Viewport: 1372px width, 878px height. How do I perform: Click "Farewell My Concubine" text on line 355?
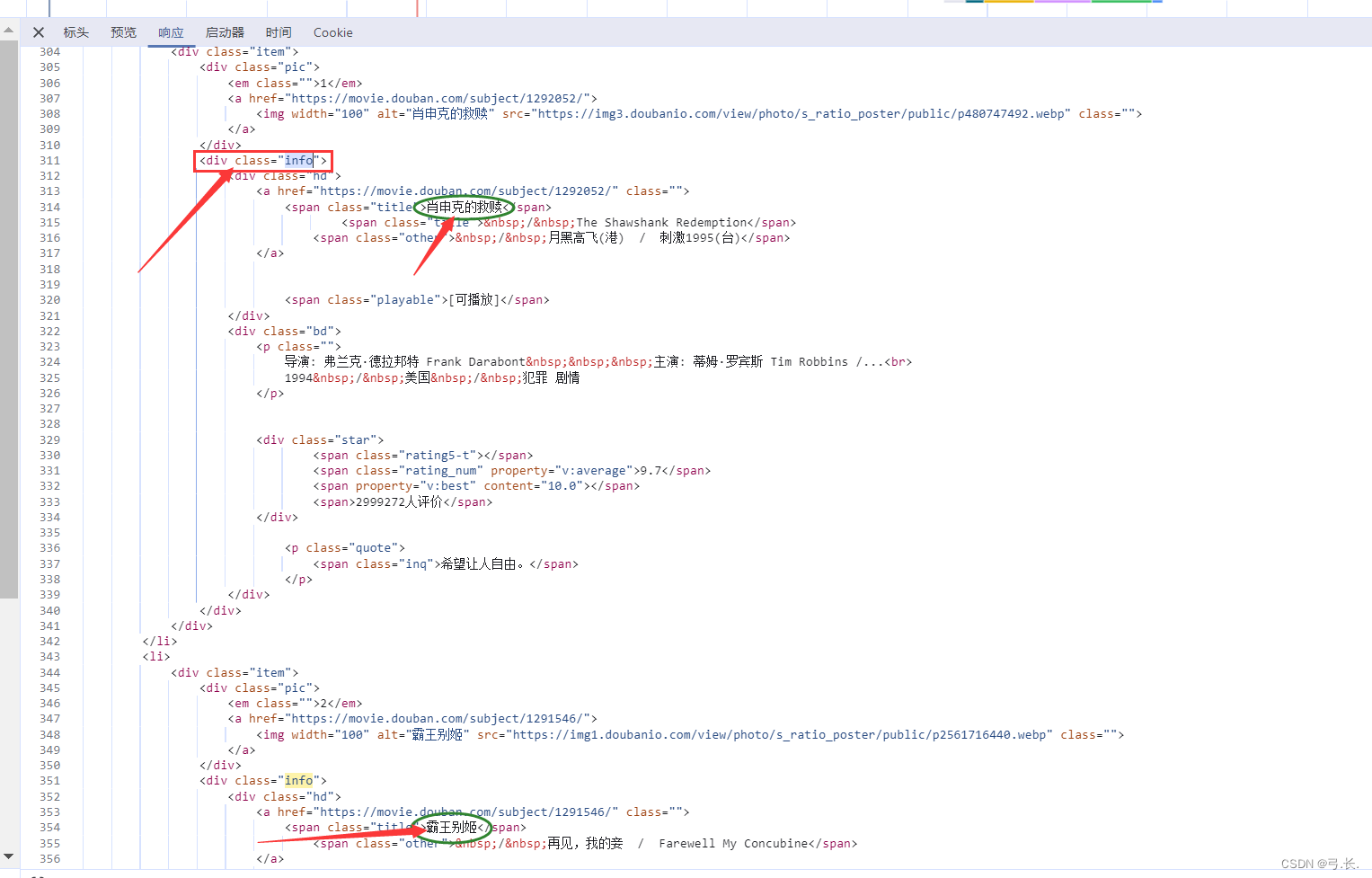733,844
